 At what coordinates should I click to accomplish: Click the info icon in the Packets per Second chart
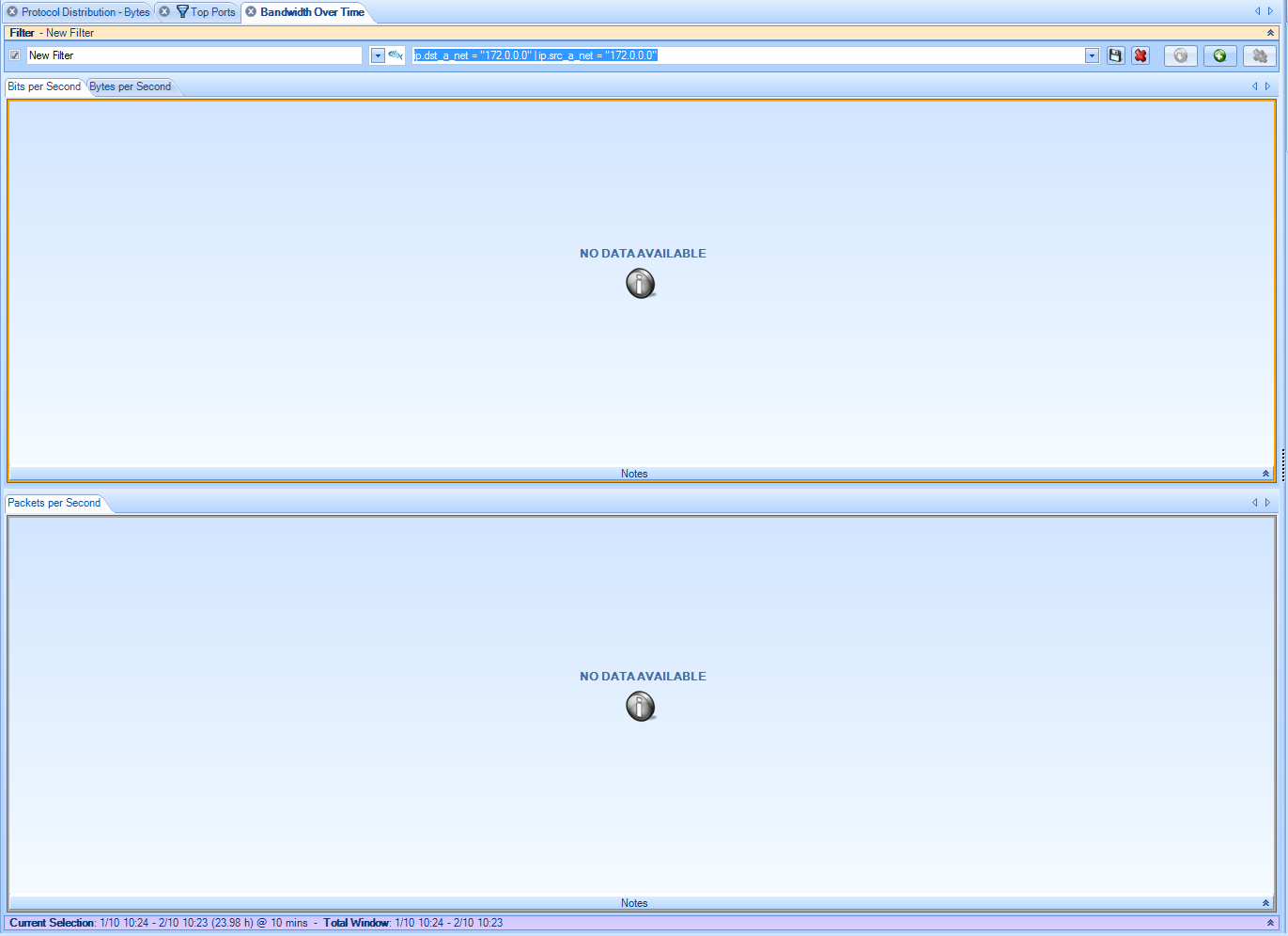(641, 706)
